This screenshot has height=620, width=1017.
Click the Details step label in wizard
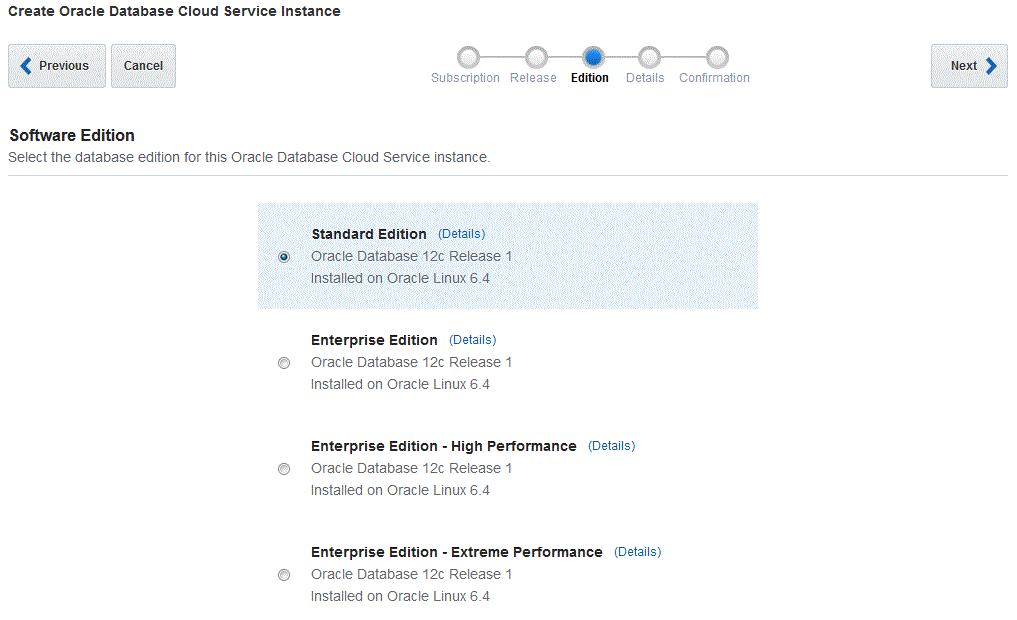point(645,78)
